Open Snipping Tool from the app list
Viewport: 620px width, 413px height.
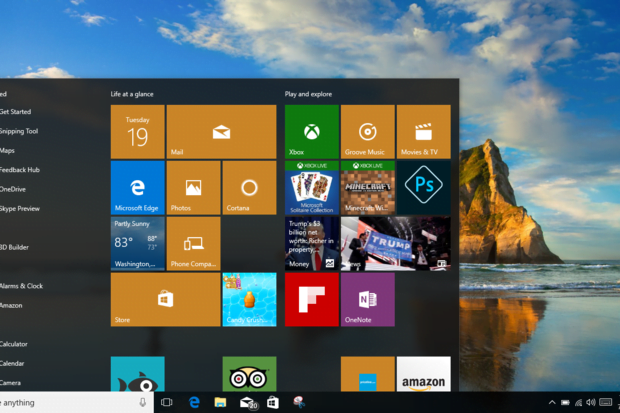click(19, 131)
